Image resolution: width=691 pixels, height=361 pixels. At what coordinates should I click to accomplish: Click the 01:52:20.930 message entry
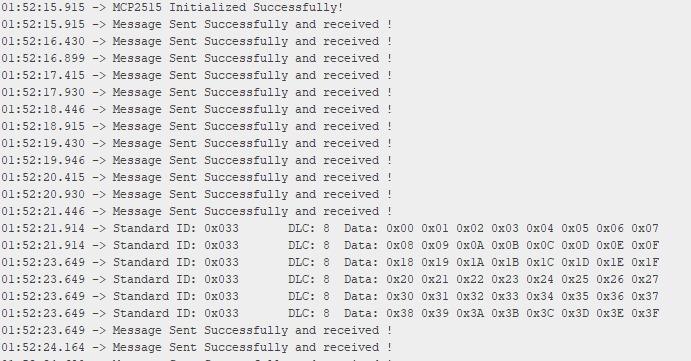[197, 194]
